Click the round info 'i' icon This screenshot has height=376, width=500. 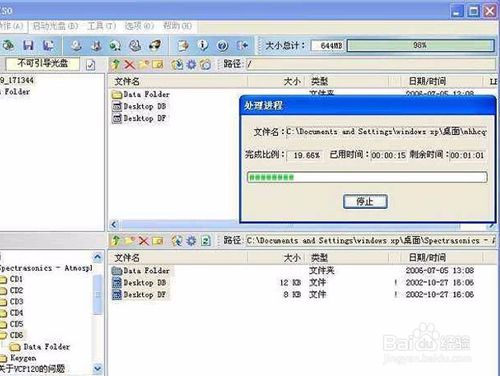click(x=203, y=45)
